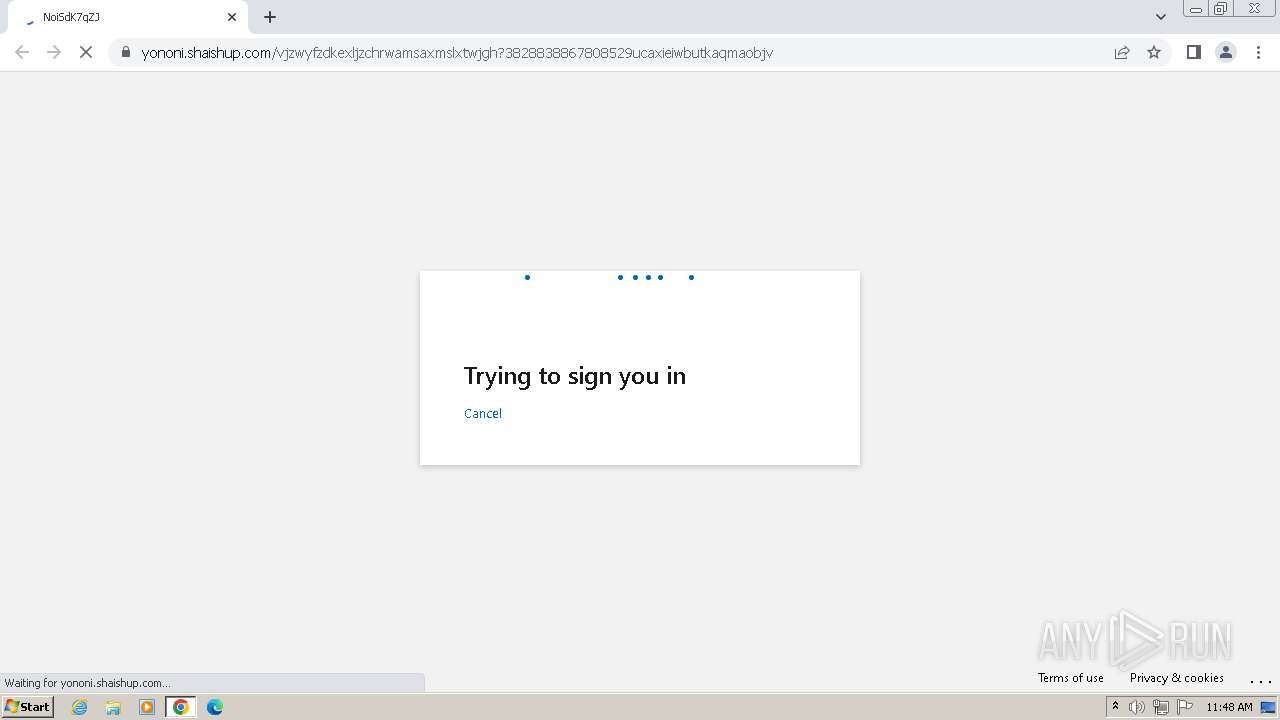Open File Explorer from taskbar
Image resolution: width=1280 pixels, height=720 pixels.
113,707
